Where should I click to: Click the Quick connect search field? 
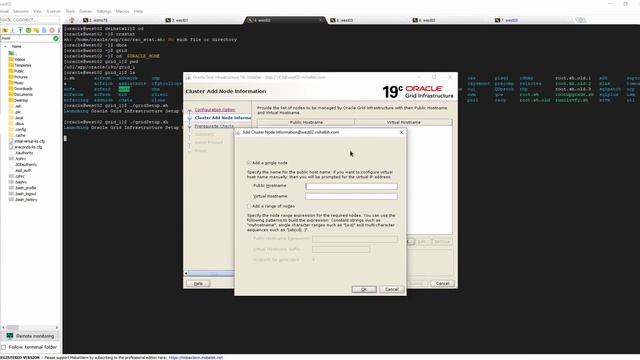(x=29, y=20)
